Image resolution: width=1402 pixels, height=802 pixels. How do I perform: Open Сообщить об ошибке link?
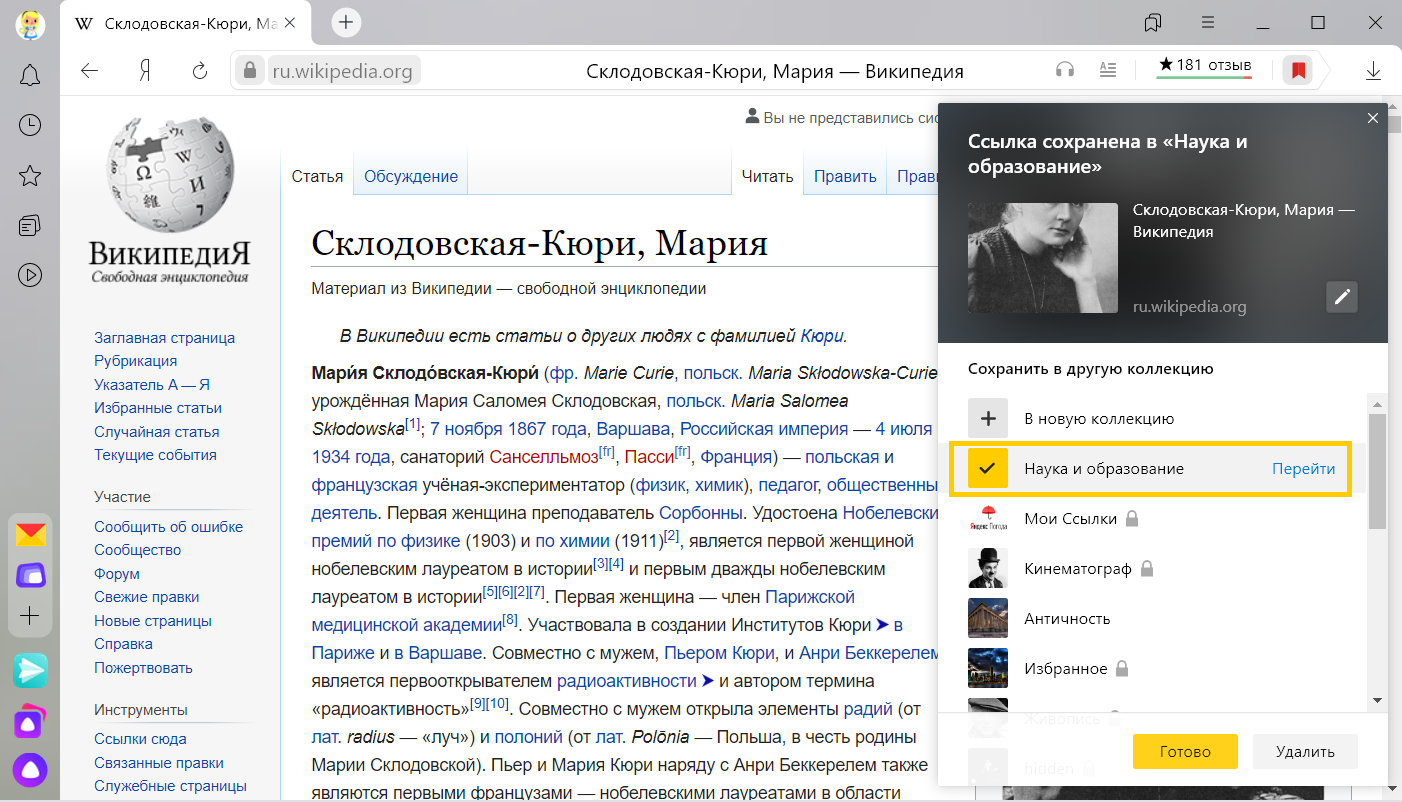pos(168,527)
